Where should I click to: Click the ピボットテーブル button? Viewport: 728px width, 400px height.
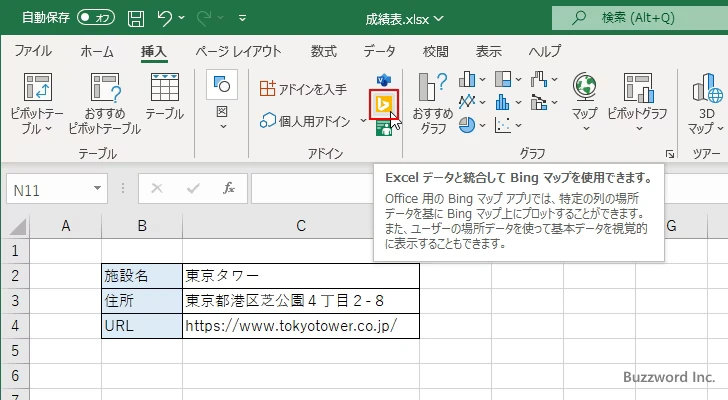[37, 103]
